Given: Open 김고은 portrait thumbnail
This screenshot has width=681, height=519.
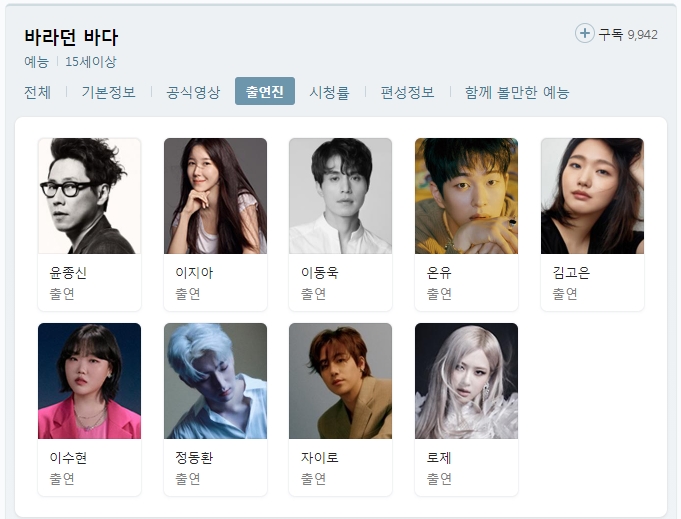Looking at the screenshot, I should (592, 196).
